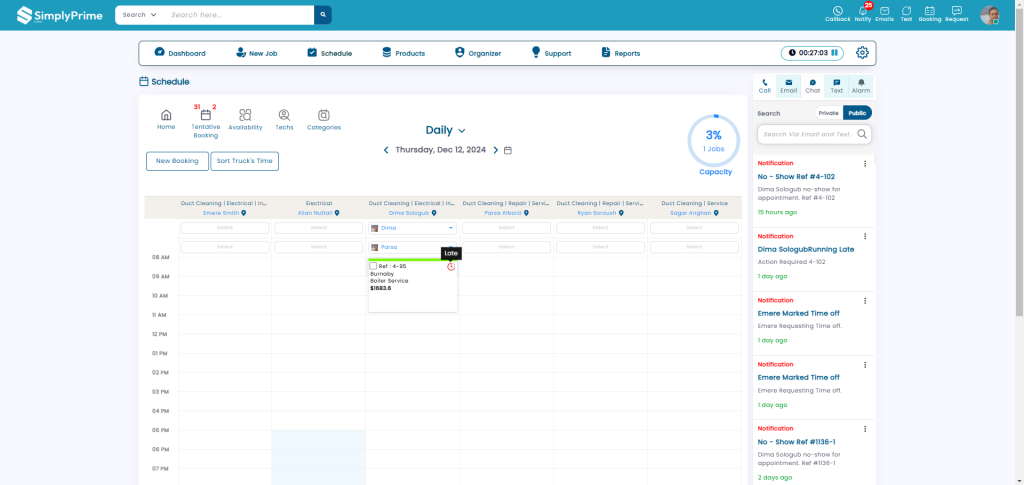Open first Select dropdown under Ryan Soroush

pos(600,228)
